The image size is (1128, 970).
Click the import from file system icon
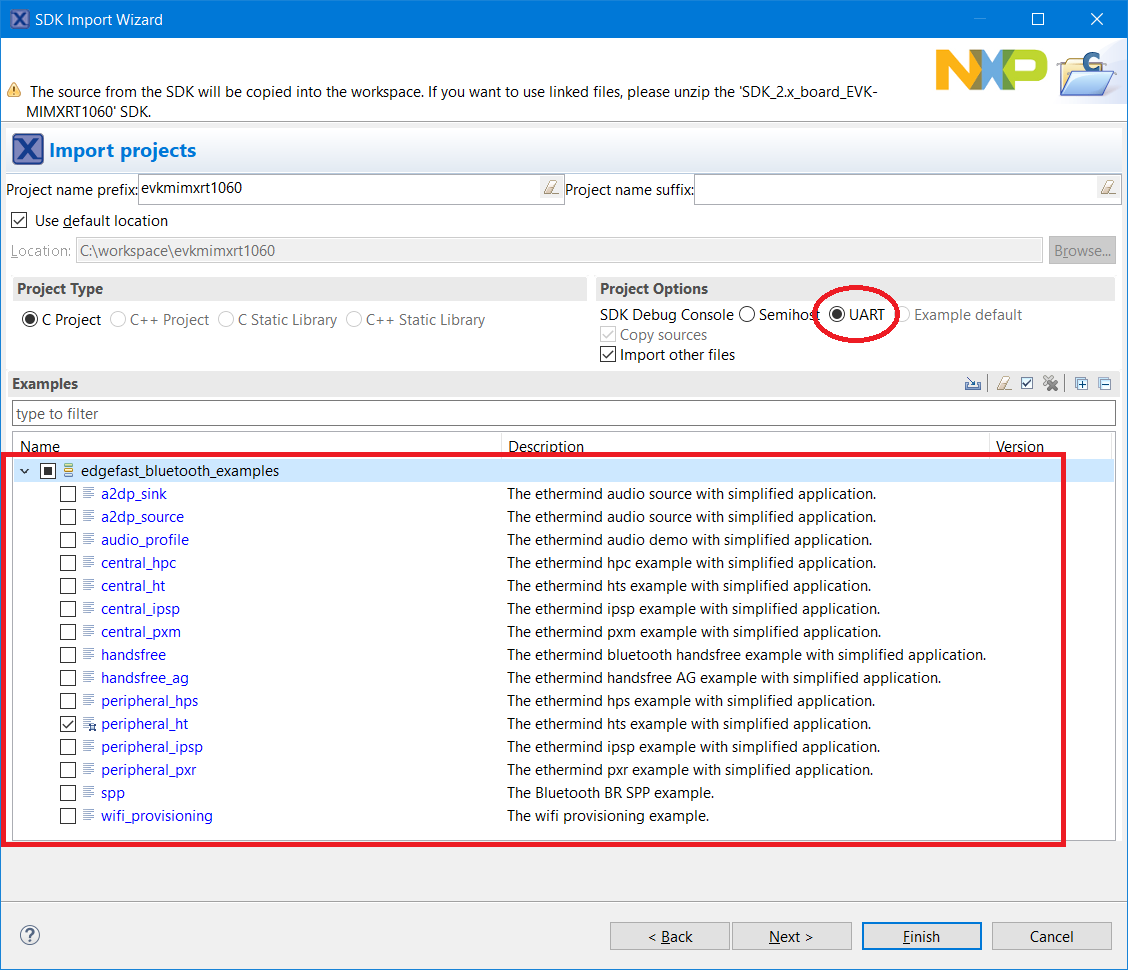(972, 384)
